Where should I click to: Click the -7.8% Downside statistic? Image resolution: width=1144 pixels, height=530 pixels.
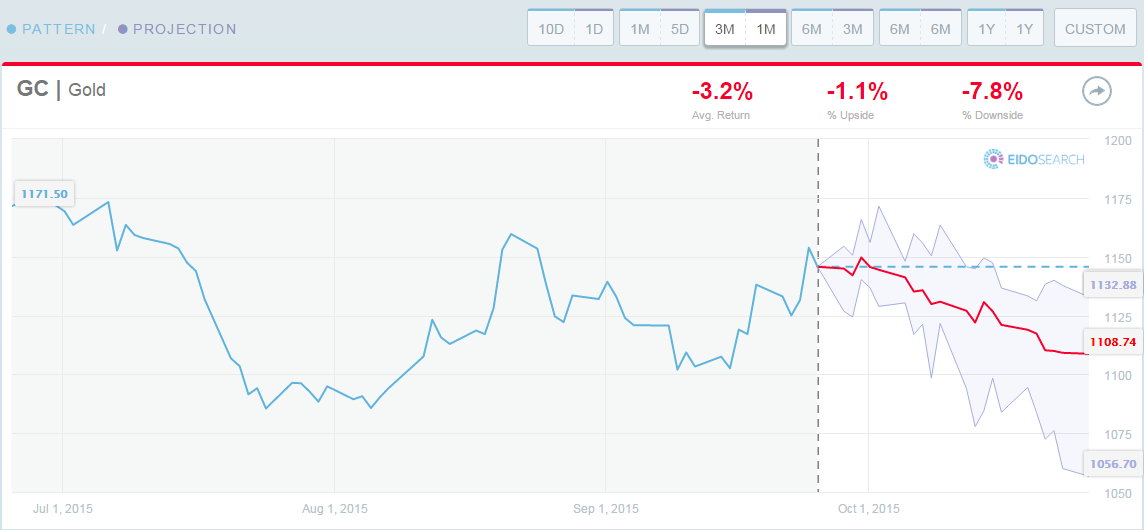pos(992,92)
